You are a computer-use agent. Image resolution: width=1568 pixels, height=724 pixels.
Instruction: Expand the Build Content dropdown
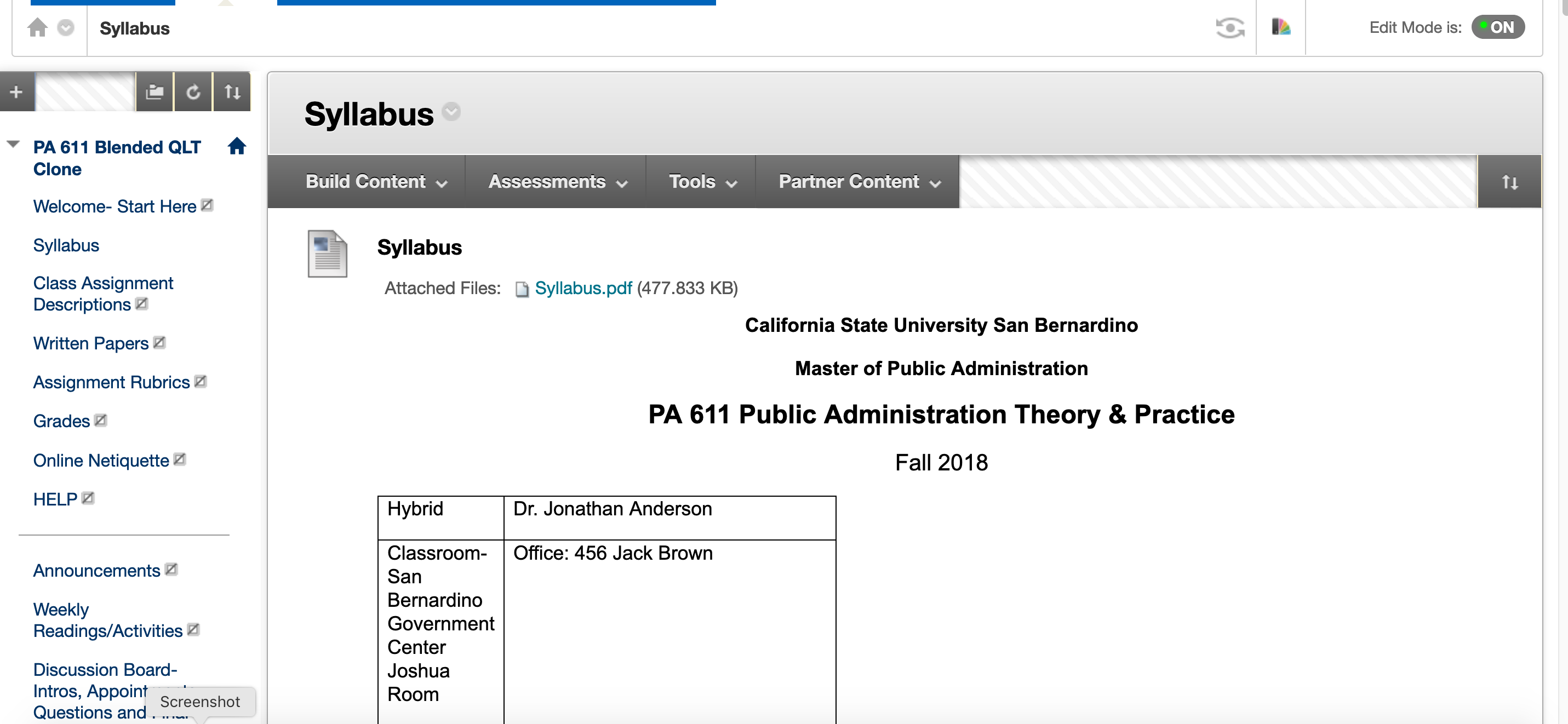376,182
